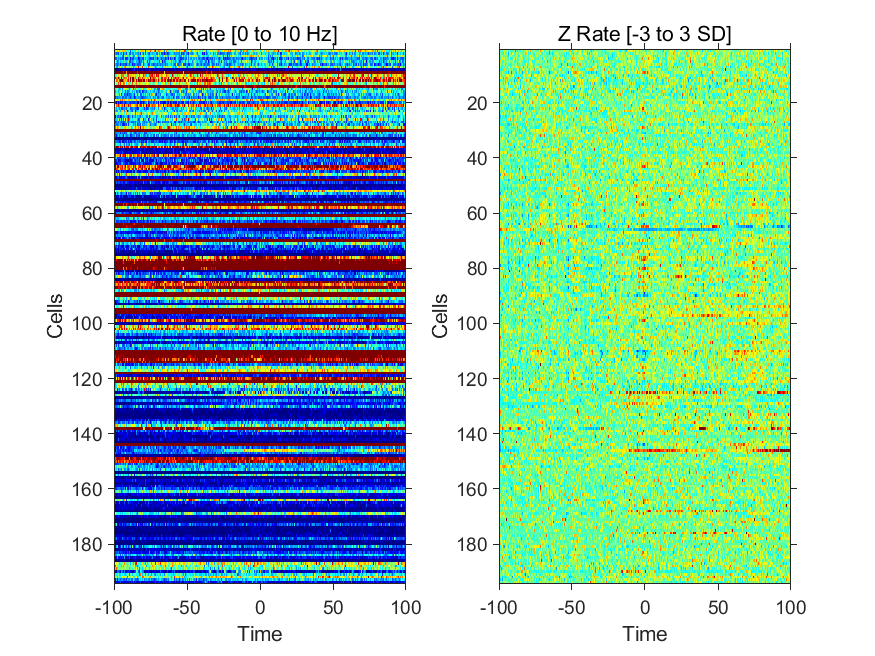Select the 0 tick label on right time axis
The width and height of the screenshot is (875, 656).
coord(645,607)
